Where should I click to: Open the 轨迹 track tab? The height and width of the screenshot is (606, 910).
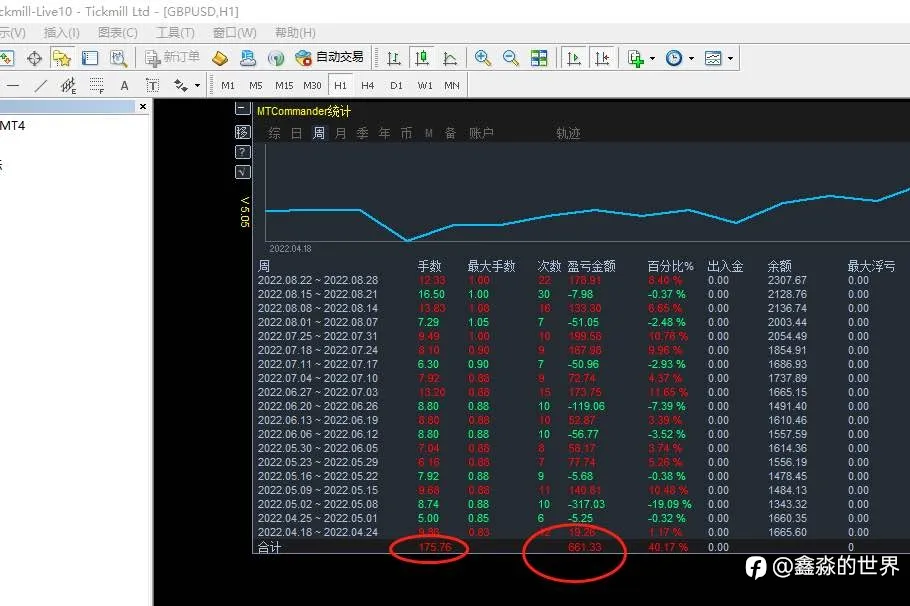point(568,134)
